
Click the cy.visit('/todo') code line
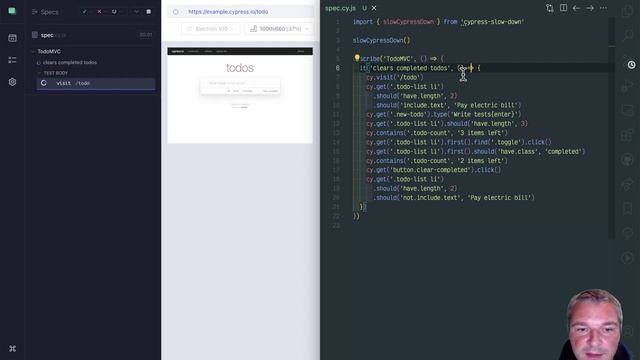point(395,78)
